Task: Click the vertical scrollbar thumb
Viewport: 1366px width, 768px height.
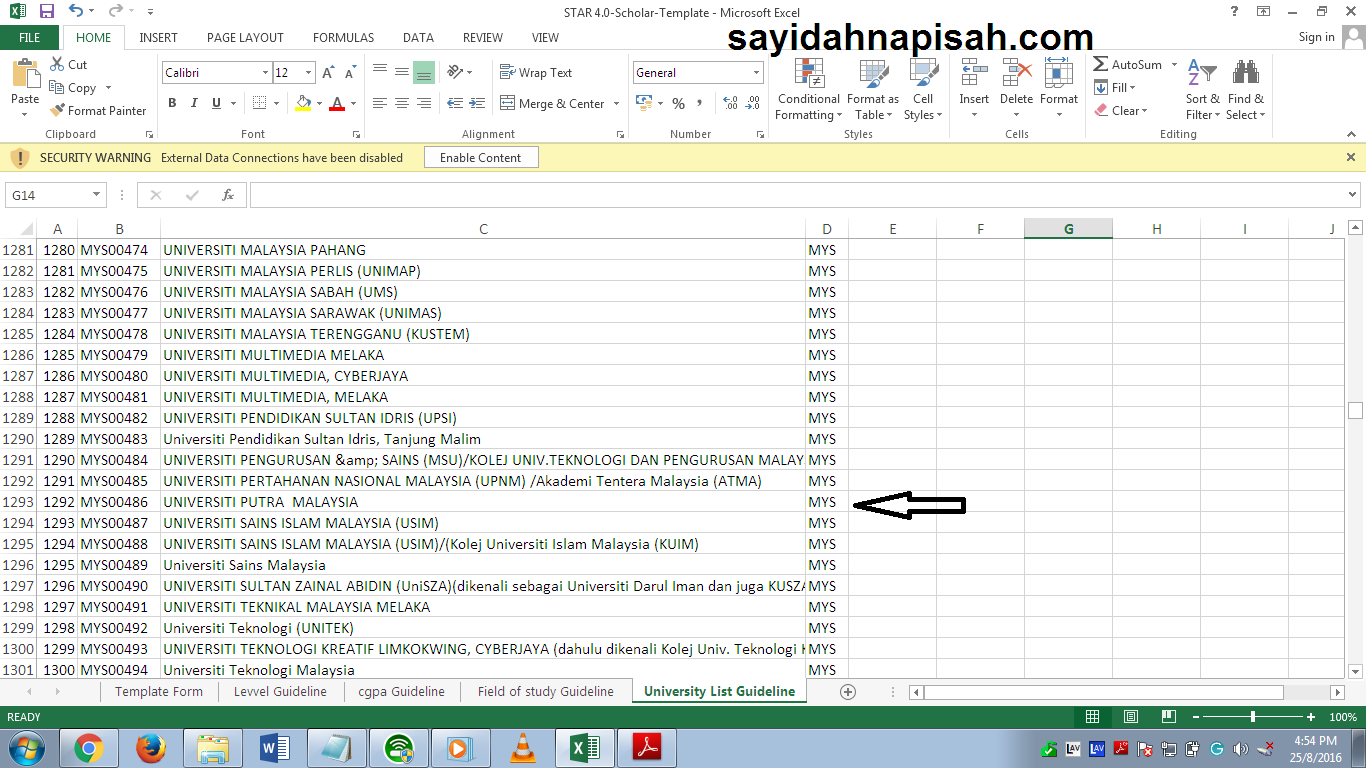Action: [1355, 410]
